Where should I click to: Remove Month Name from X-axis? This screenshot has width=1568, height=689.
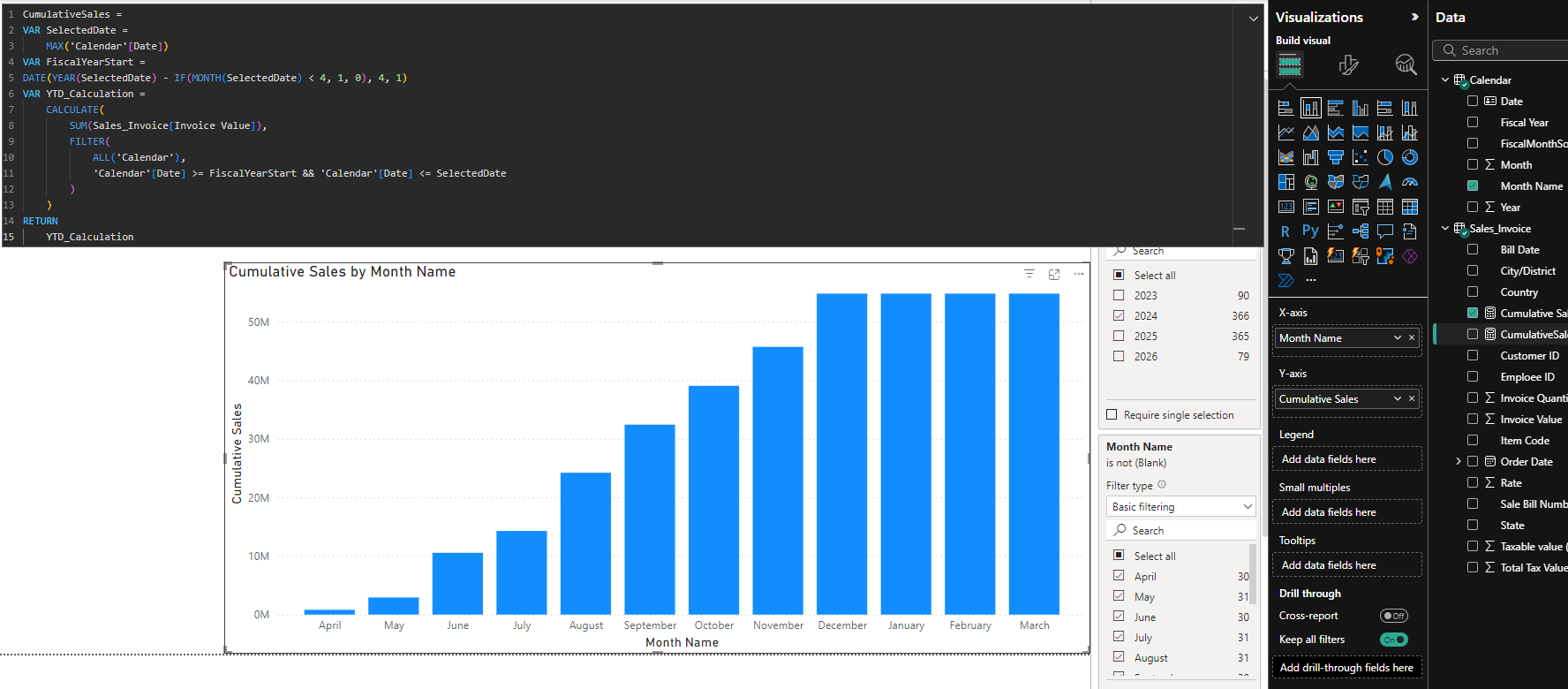pos(1412,337)
